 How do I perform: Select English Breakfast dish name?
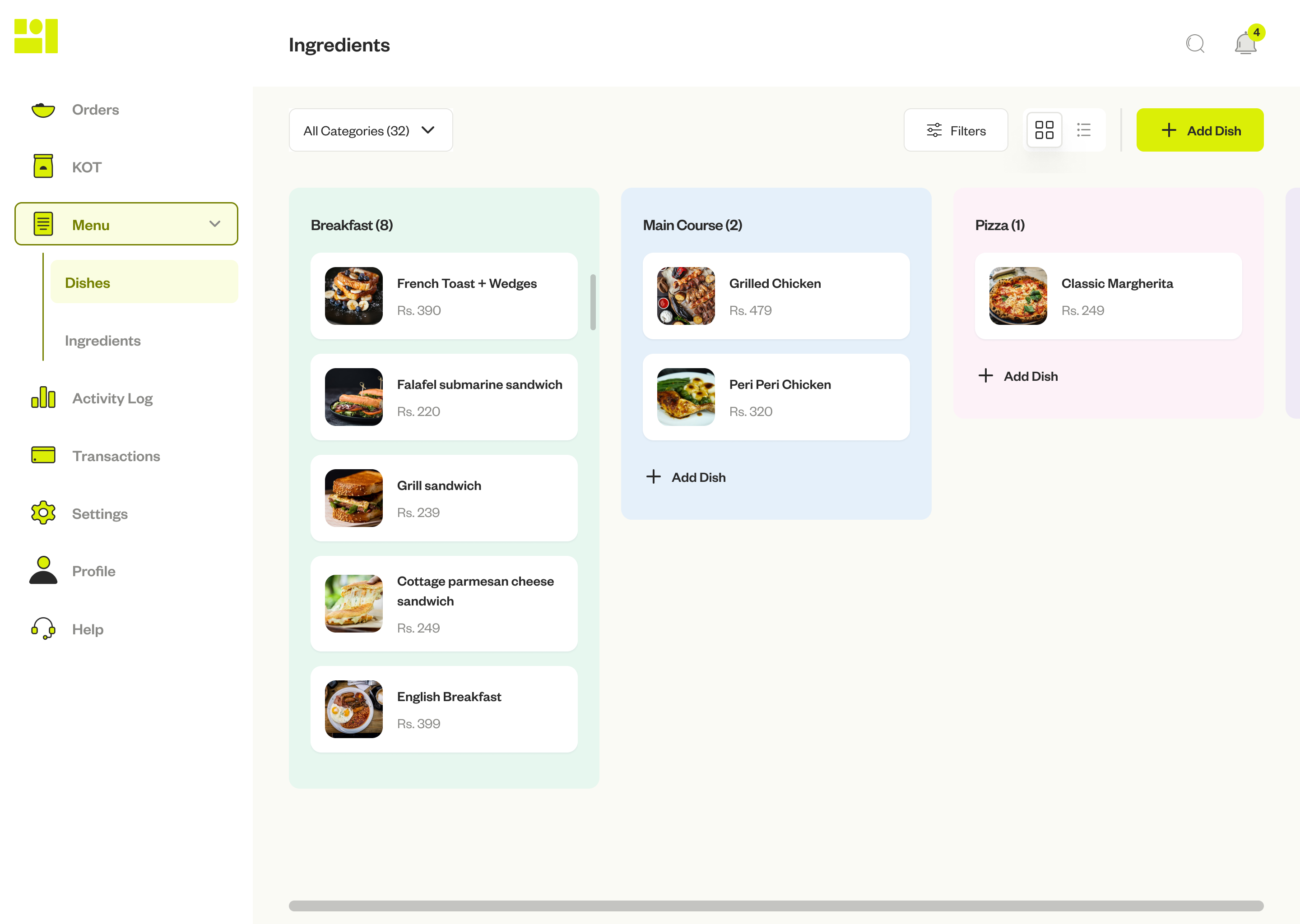449,697
